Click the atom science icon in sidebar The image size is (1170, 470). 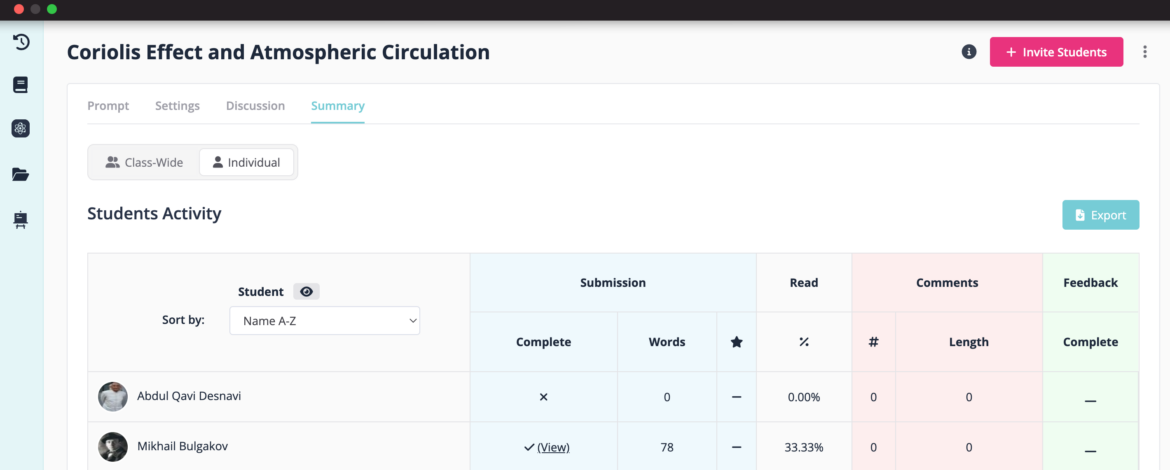tap(21, 129)
